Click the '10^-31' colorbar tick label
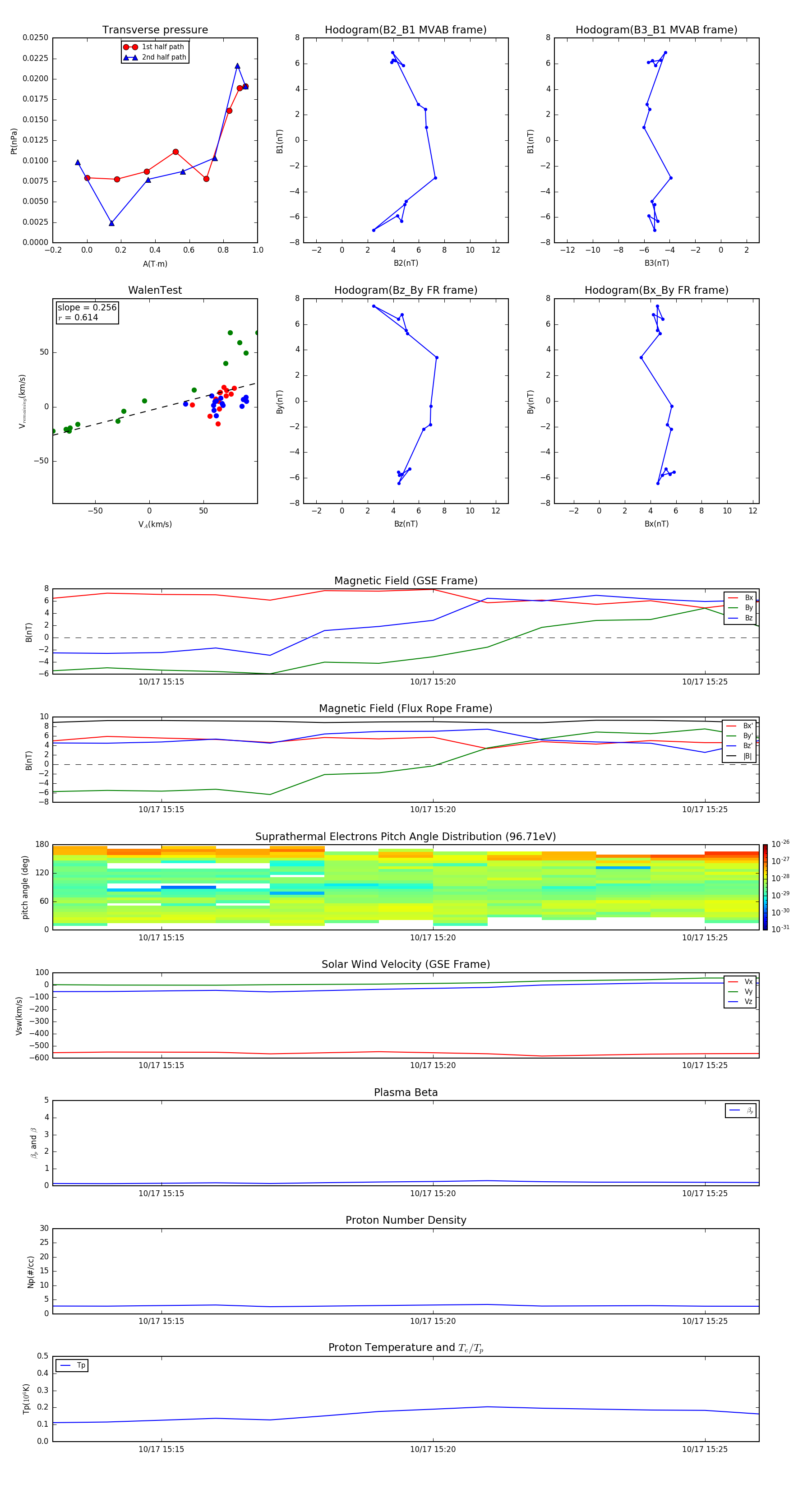The image size is (812, 1489). click(x=780, y=929)
